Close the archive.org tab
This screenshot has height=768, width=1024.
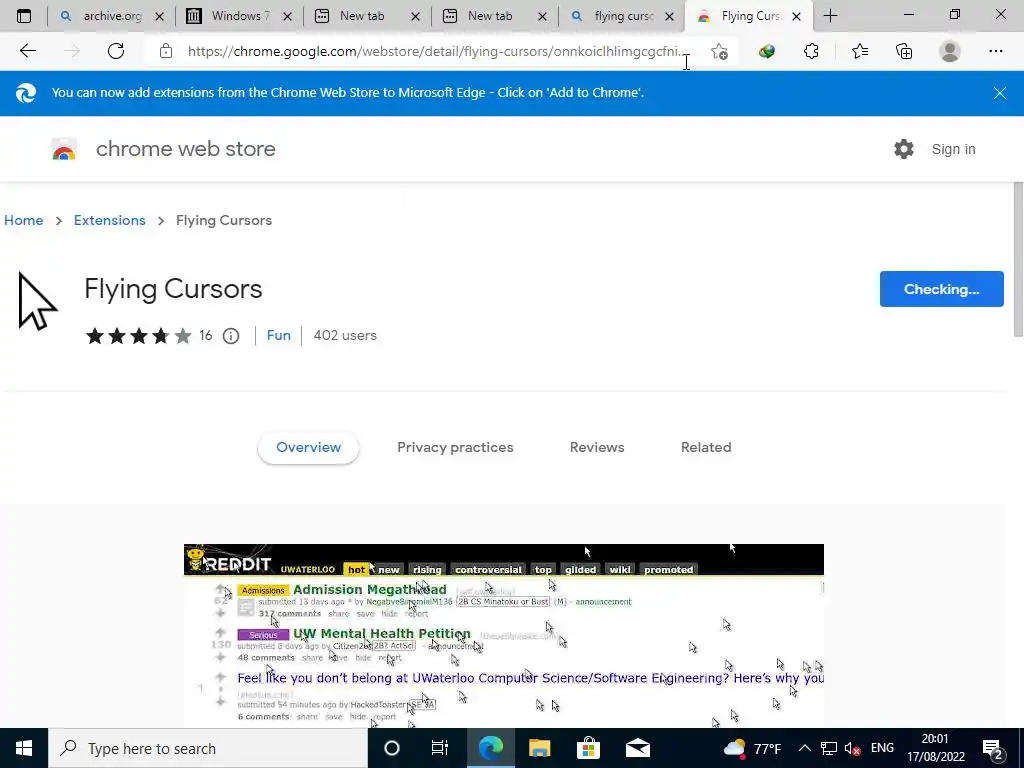159,17
